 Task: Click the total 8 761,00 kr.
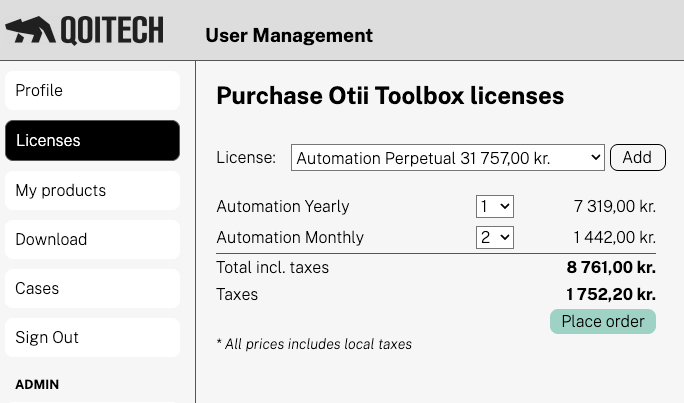pyautogui.click(x=611, y=267)
